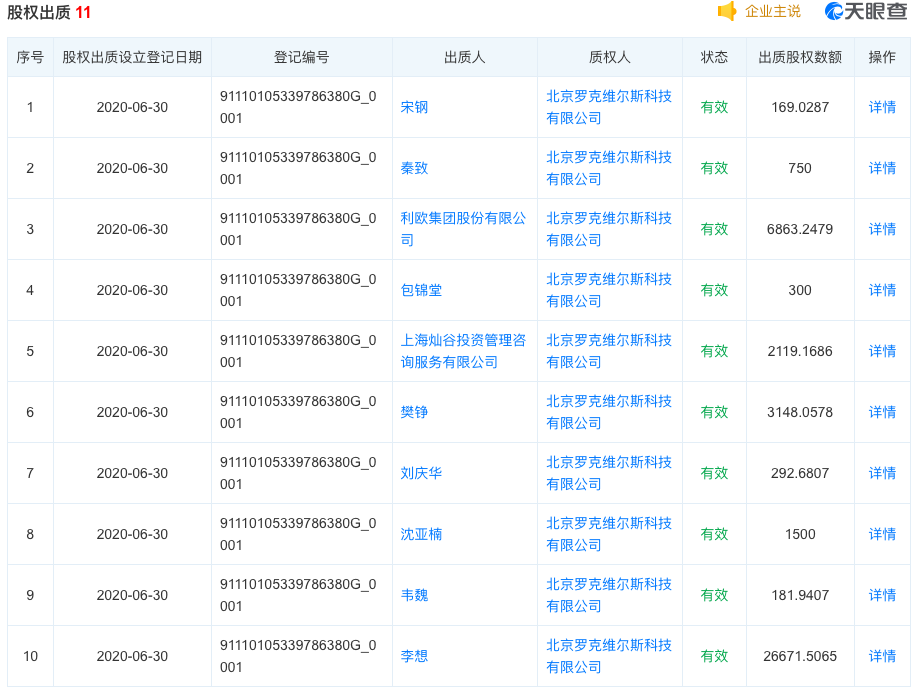Open pledgor 秦致 profile link
The height and width of the screenshot is (697, 921).
click(x=414, y=168)
